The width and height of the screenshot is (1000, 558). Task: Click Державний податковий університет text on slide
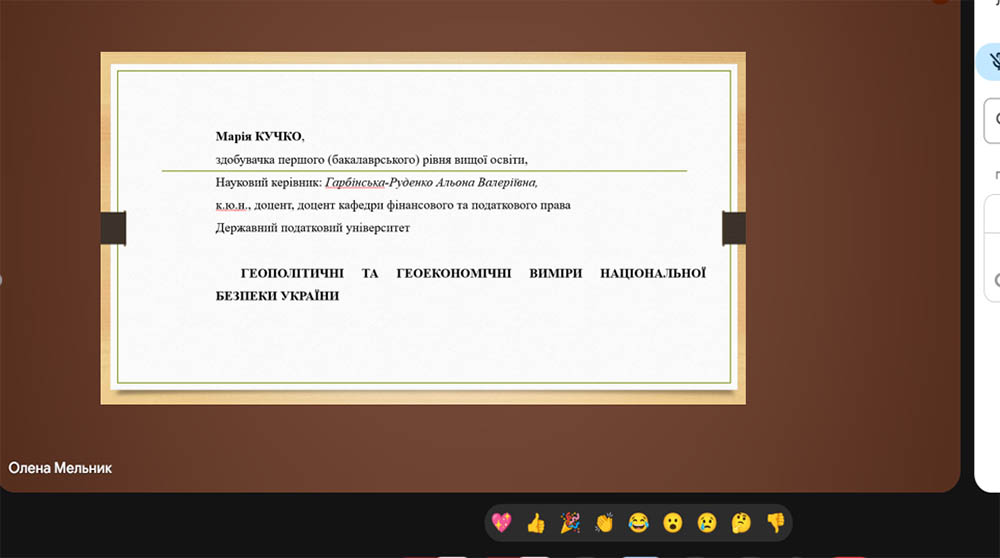312,228
